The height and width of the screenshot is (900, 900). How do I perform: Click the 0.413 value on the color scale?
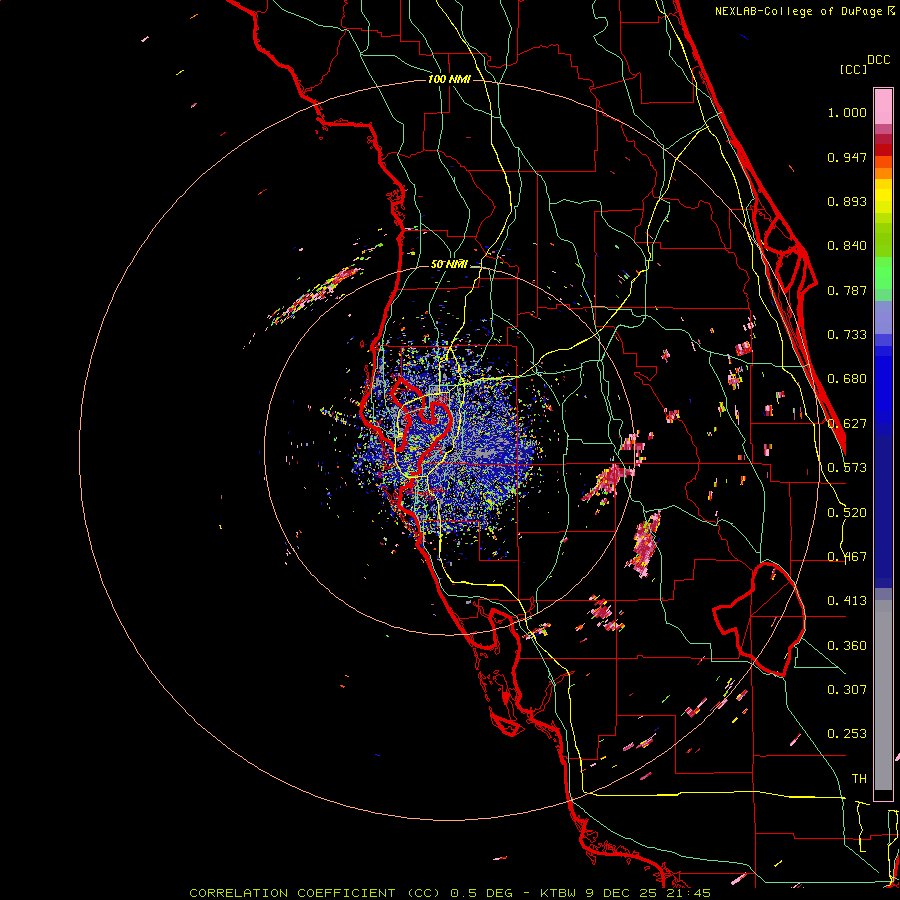(847, 601)
